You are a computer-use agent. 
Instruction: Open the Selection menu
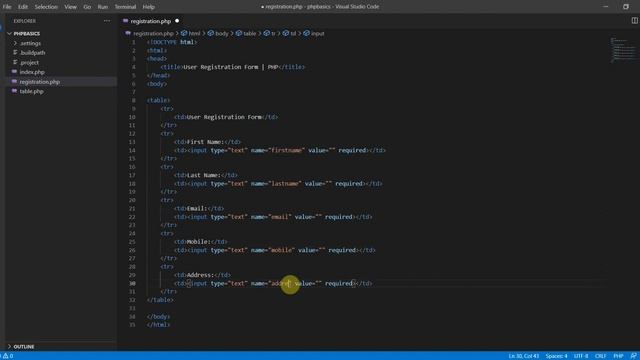(46, 7)
